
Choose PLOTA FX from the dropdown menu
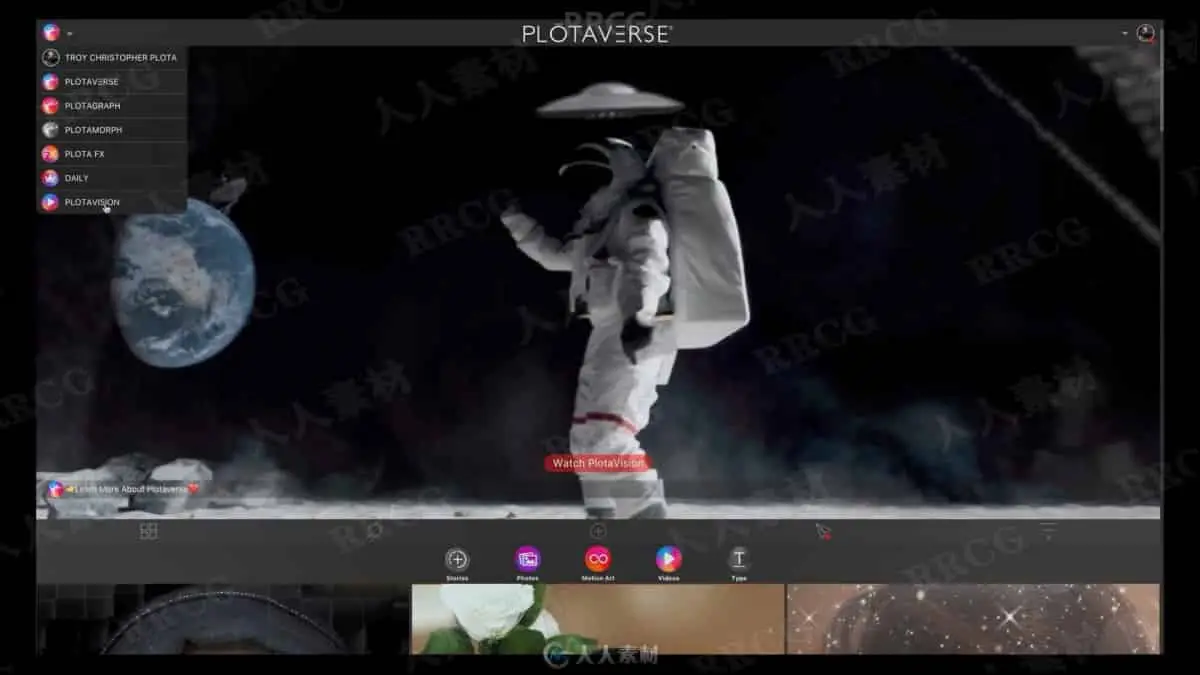pos(112,154)
